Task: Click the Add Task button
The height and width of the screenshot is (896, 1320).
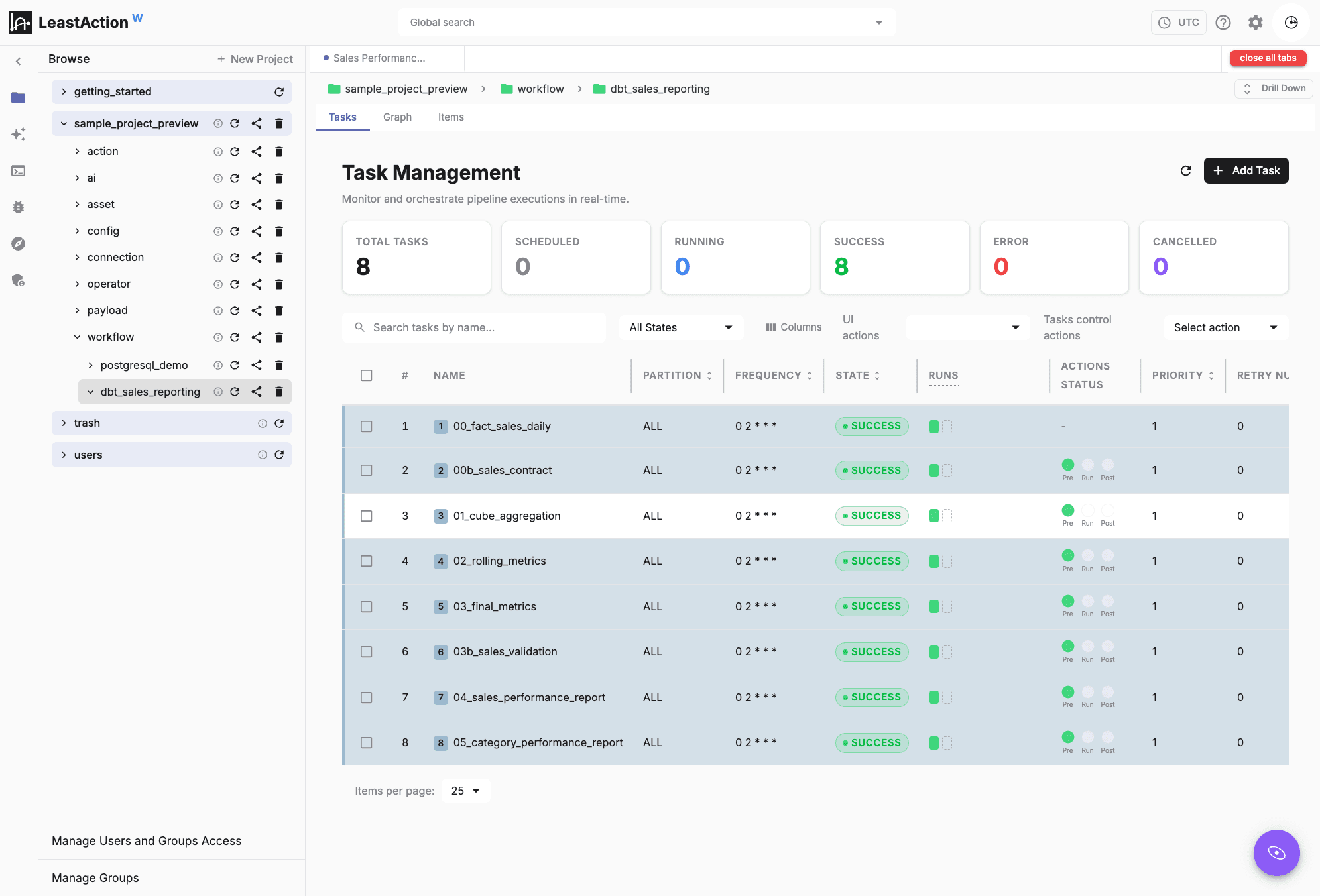Action: coord(1246,171)
